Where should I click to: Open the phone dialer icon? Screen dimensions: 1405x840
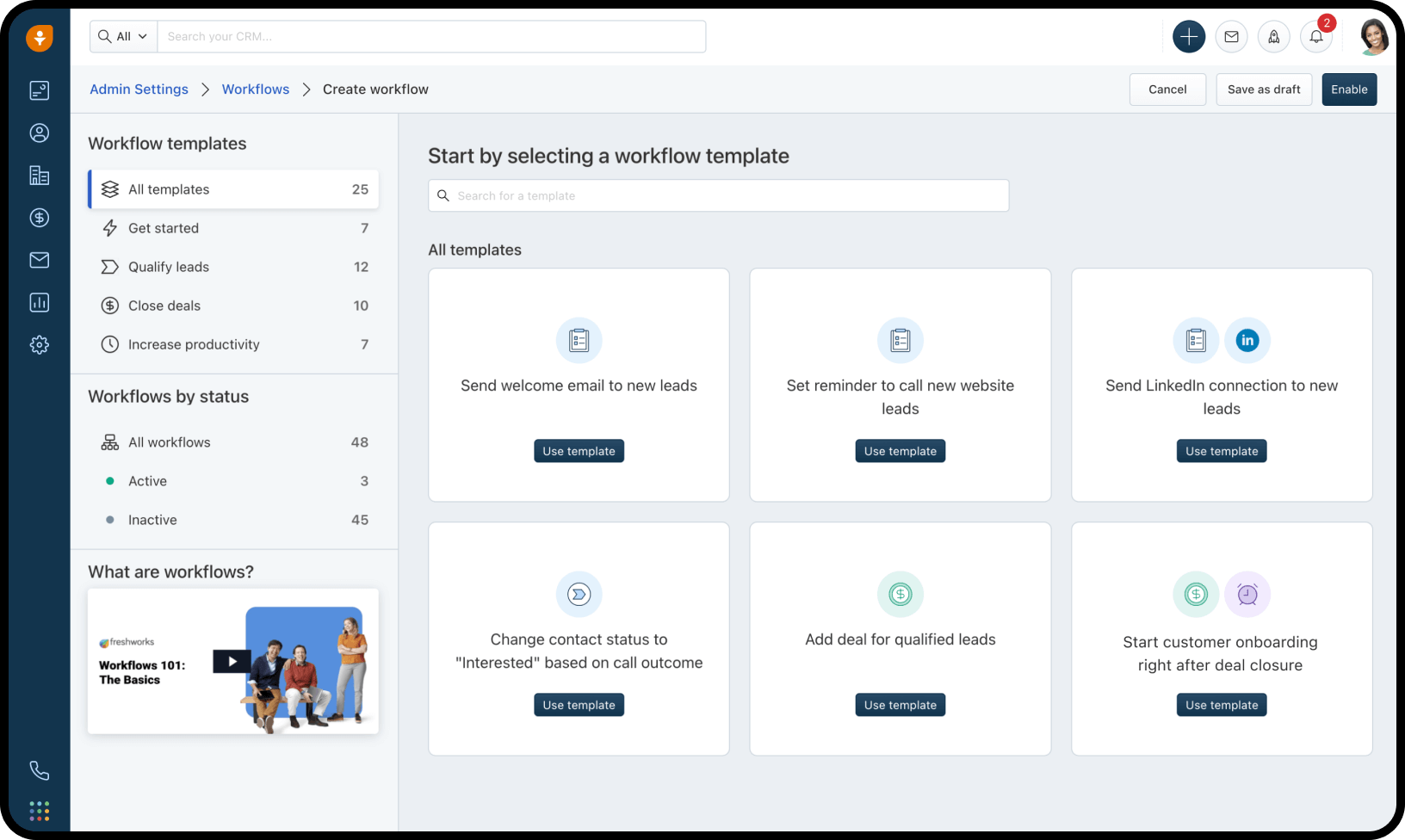pyautogui.click(x=40, y=770)
